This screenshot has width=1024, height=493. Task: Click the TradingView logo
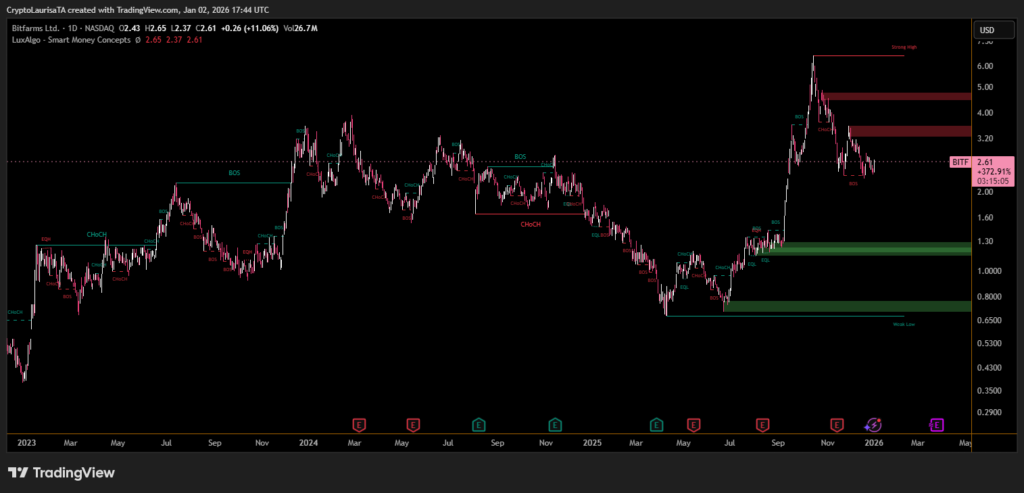pos(61,472)
